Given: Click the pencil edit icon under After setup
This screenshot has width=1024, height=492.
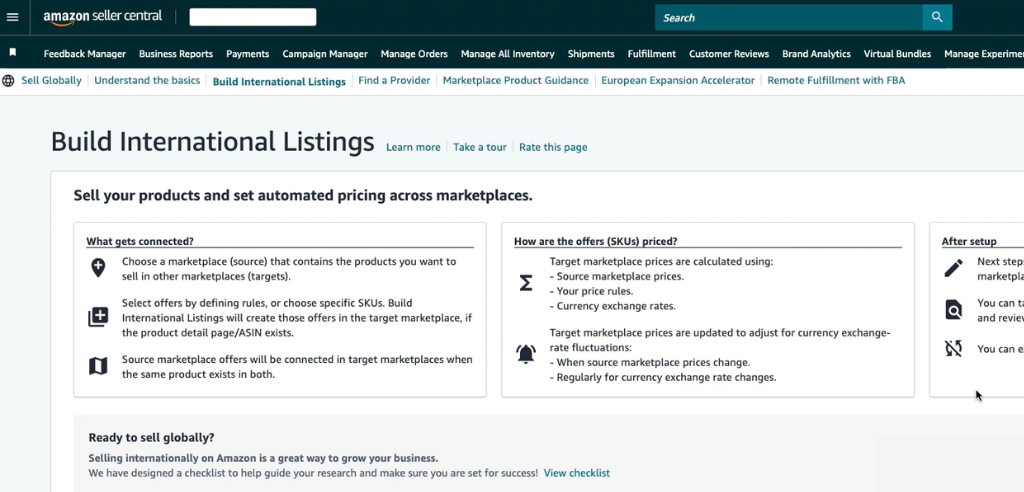Looking at the screenshot, I should pyautogui.click(x=953, y=268).
